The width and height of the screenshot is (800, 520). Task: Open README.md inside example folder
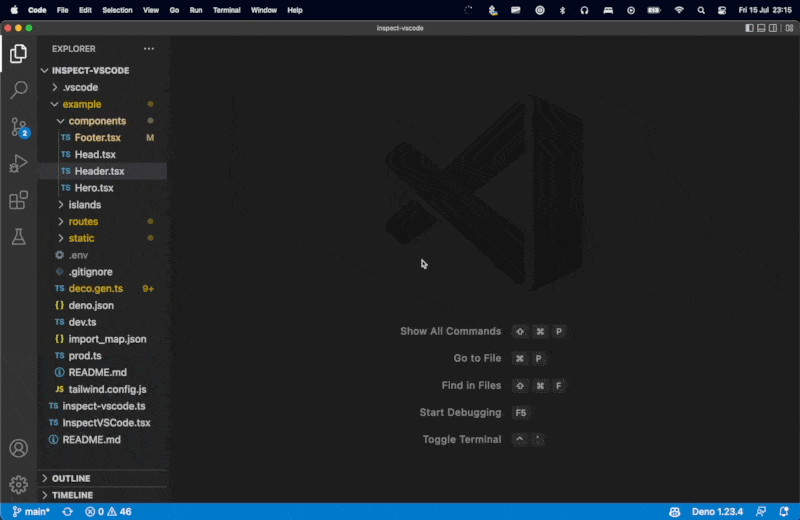click(103, 373)
